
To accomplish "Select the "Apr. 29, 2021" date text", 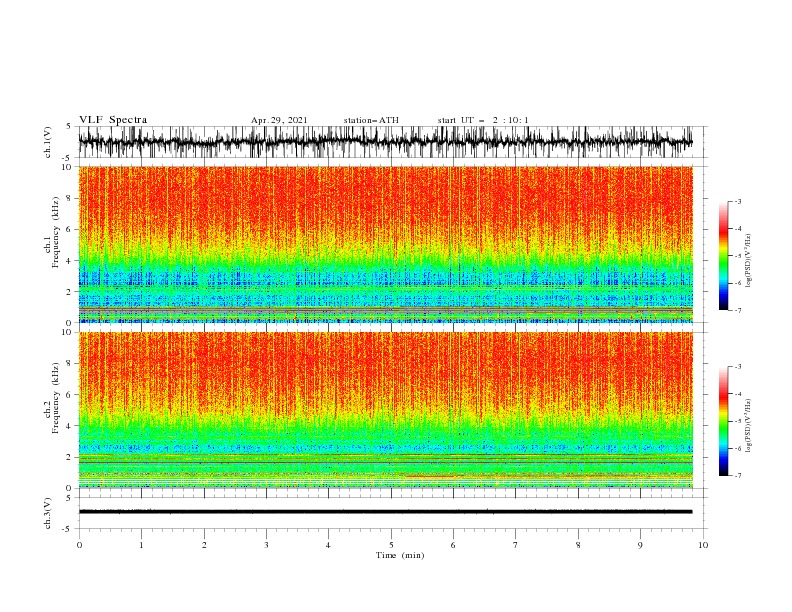I will pyautogui.click(x=279, y=120).
